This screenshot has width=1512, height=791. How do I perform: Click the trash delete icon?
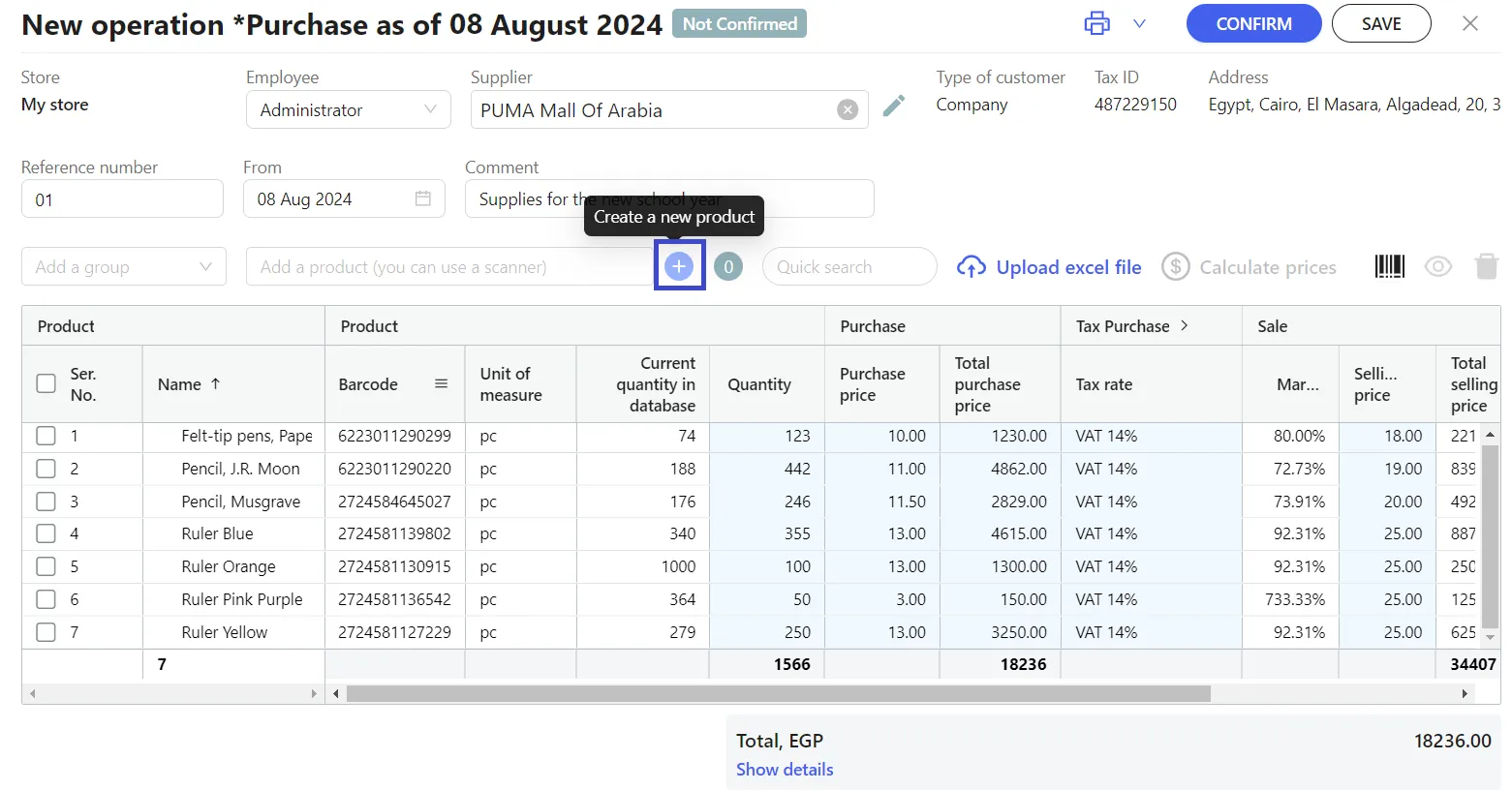[1487, 266]
